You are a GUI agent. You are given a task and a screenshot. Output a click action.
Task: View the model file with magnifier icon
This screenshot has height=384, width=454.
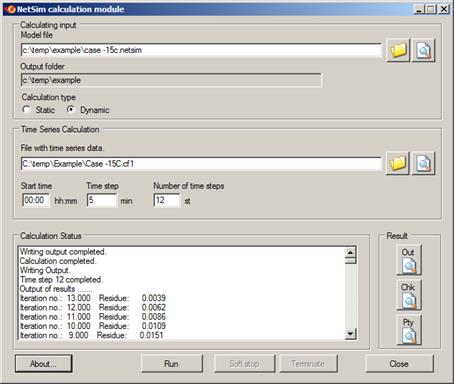pyautogui.click(x=424, y=50)
